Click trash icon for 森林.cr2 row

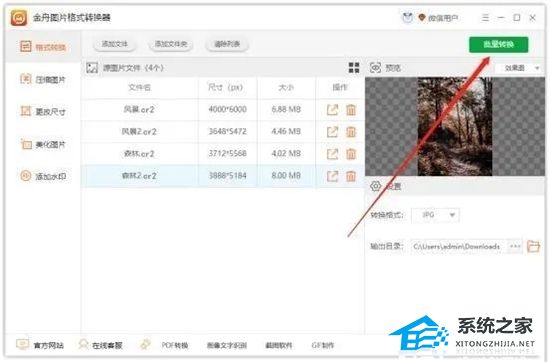pos(351,154)
